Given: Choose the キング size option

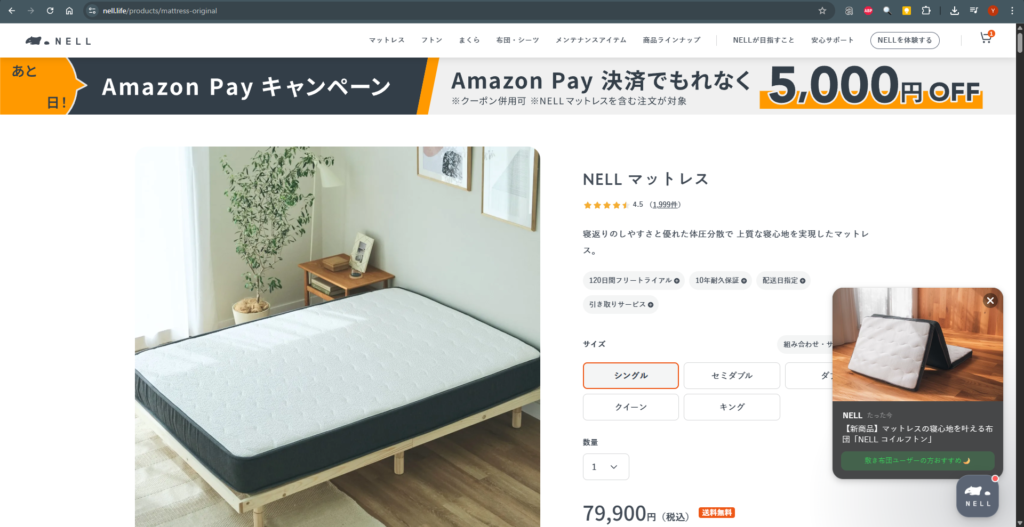Looking at the screenshot, I should [731, 407].
